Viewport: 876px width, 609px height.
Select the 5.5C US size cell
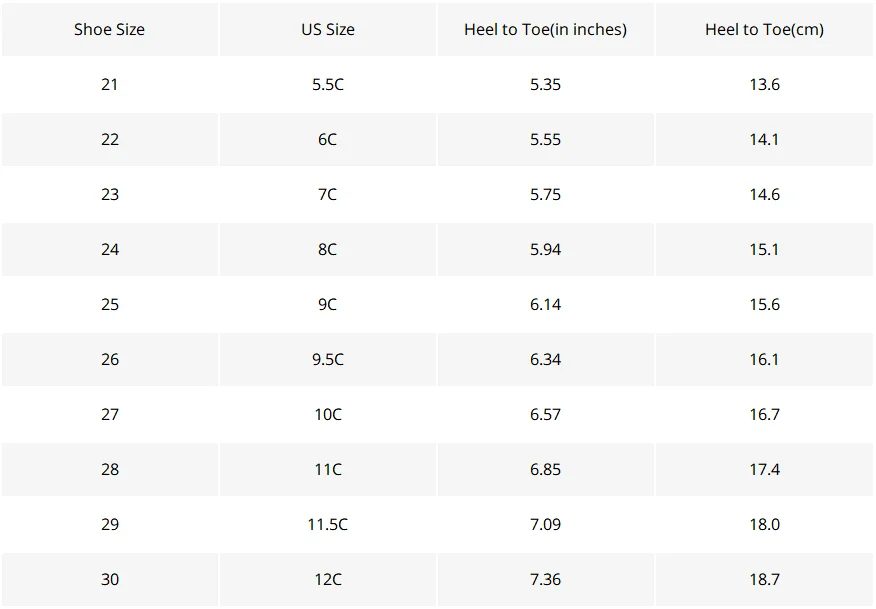(328, 84)
